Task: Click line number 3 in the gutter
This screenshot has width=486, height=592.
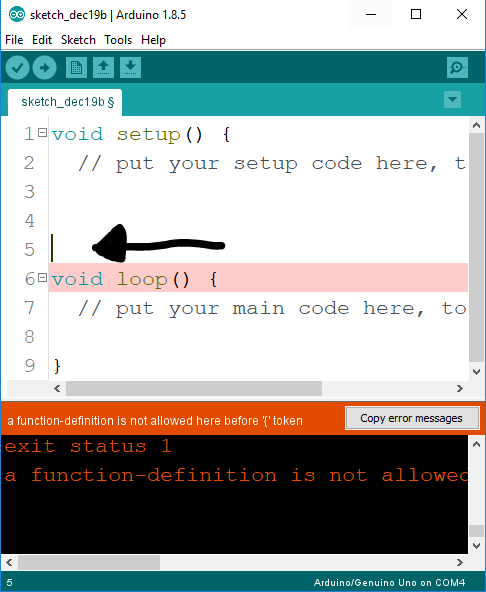Action: [x=29, y=192]
